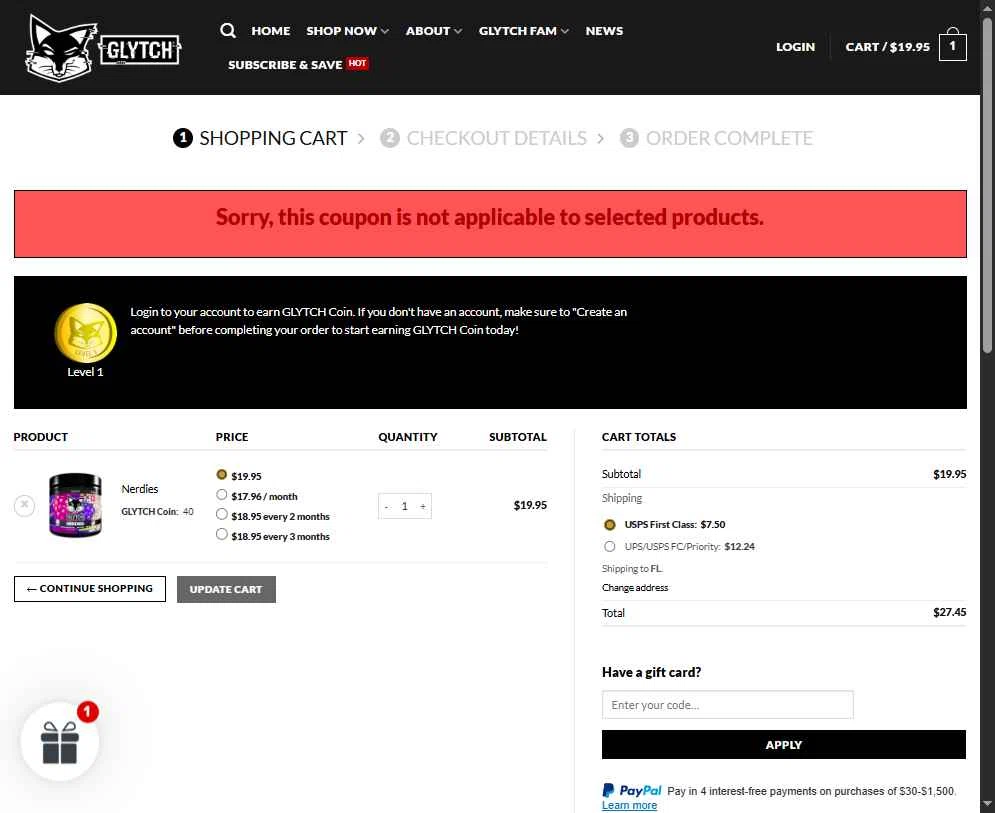Go to Checkout Details step
Screen dimensions: 995x813
tap(484, 138)
